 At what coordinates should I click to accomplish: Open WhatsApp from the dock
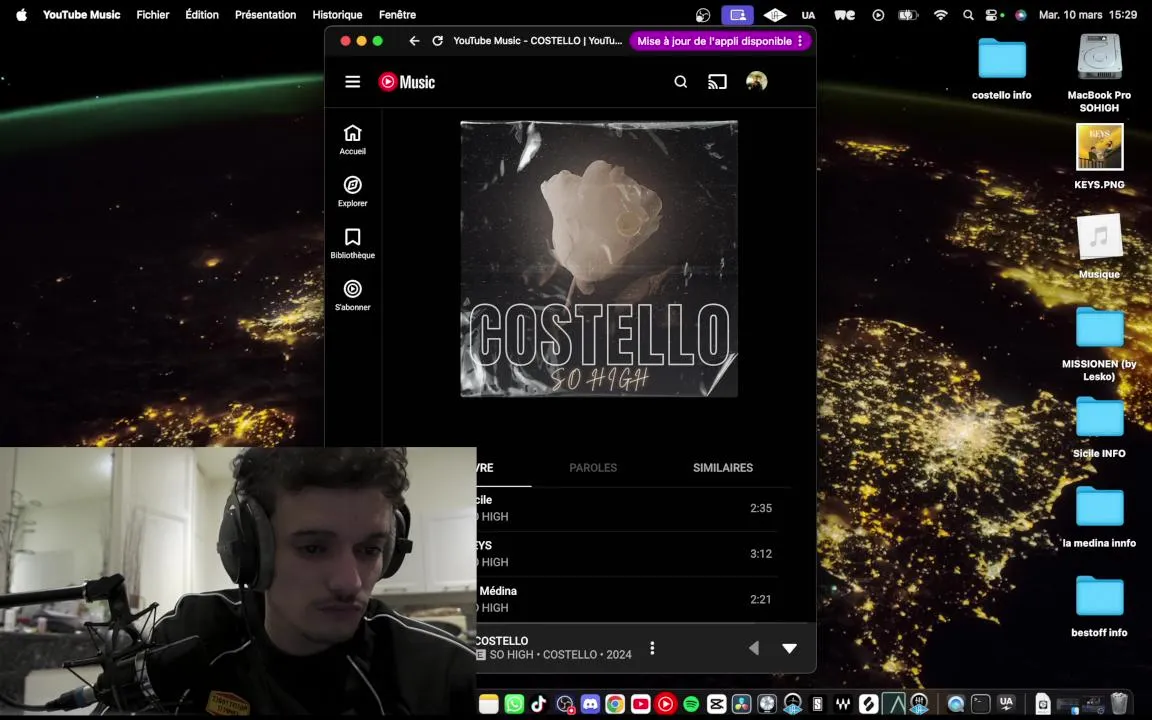(x=514, y=704)
